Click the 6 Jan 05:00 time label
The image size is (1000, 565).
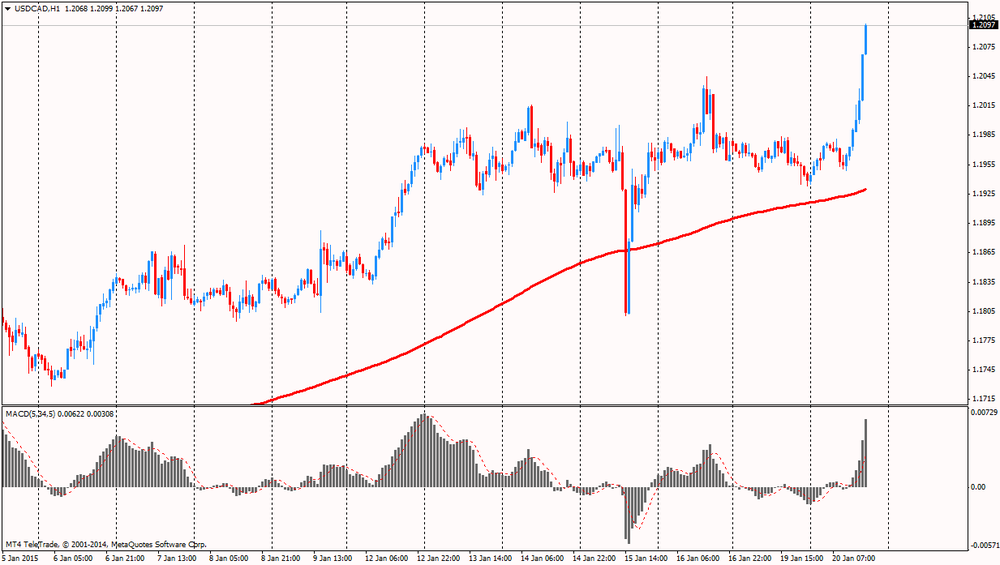click(x=73, y=558)
